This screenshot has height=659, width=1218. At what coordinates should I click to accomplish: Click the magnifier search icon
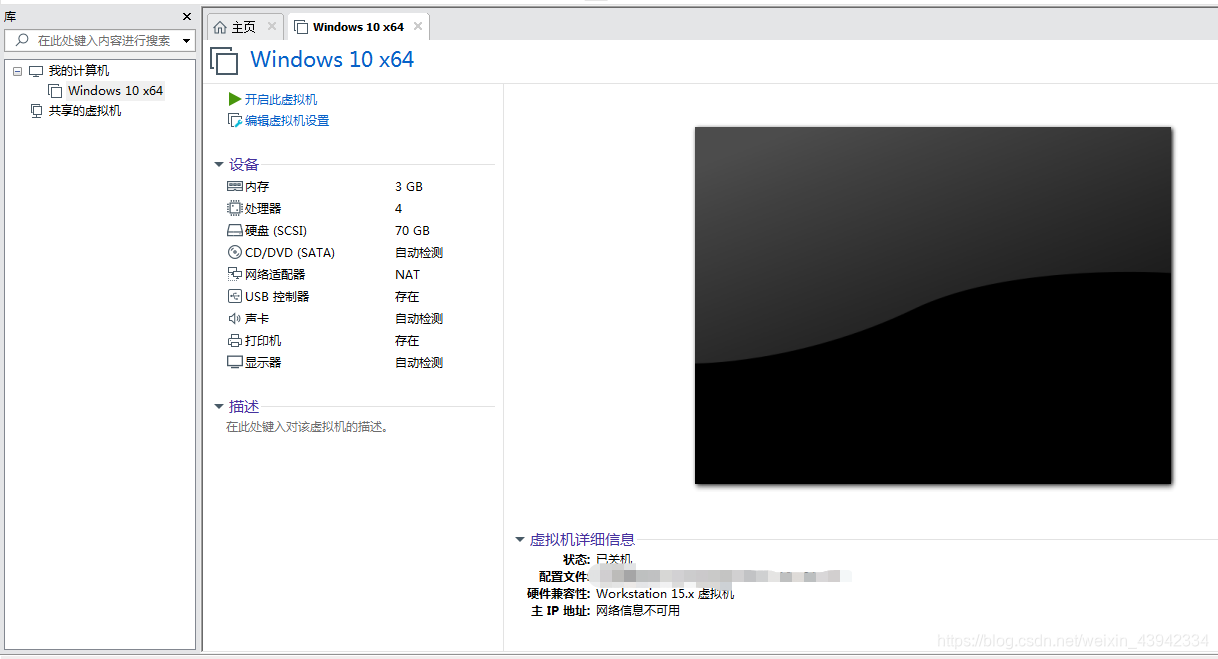point(22,41)
